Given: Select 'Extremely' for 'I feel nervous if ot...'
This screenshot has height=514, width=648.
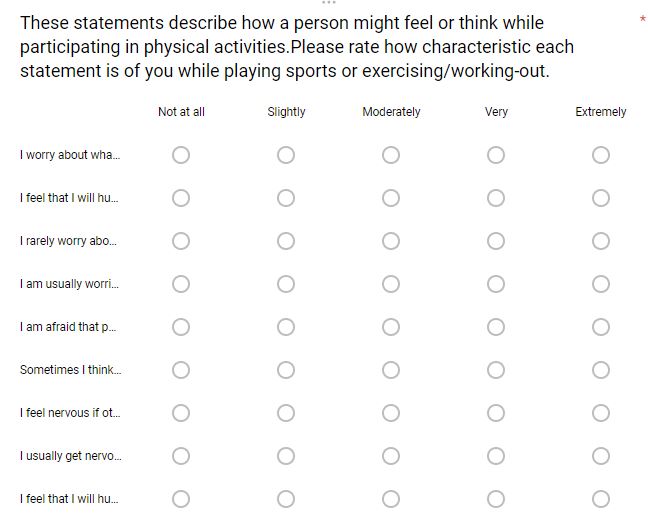Looking at the screenshot, I should [601, 413].
